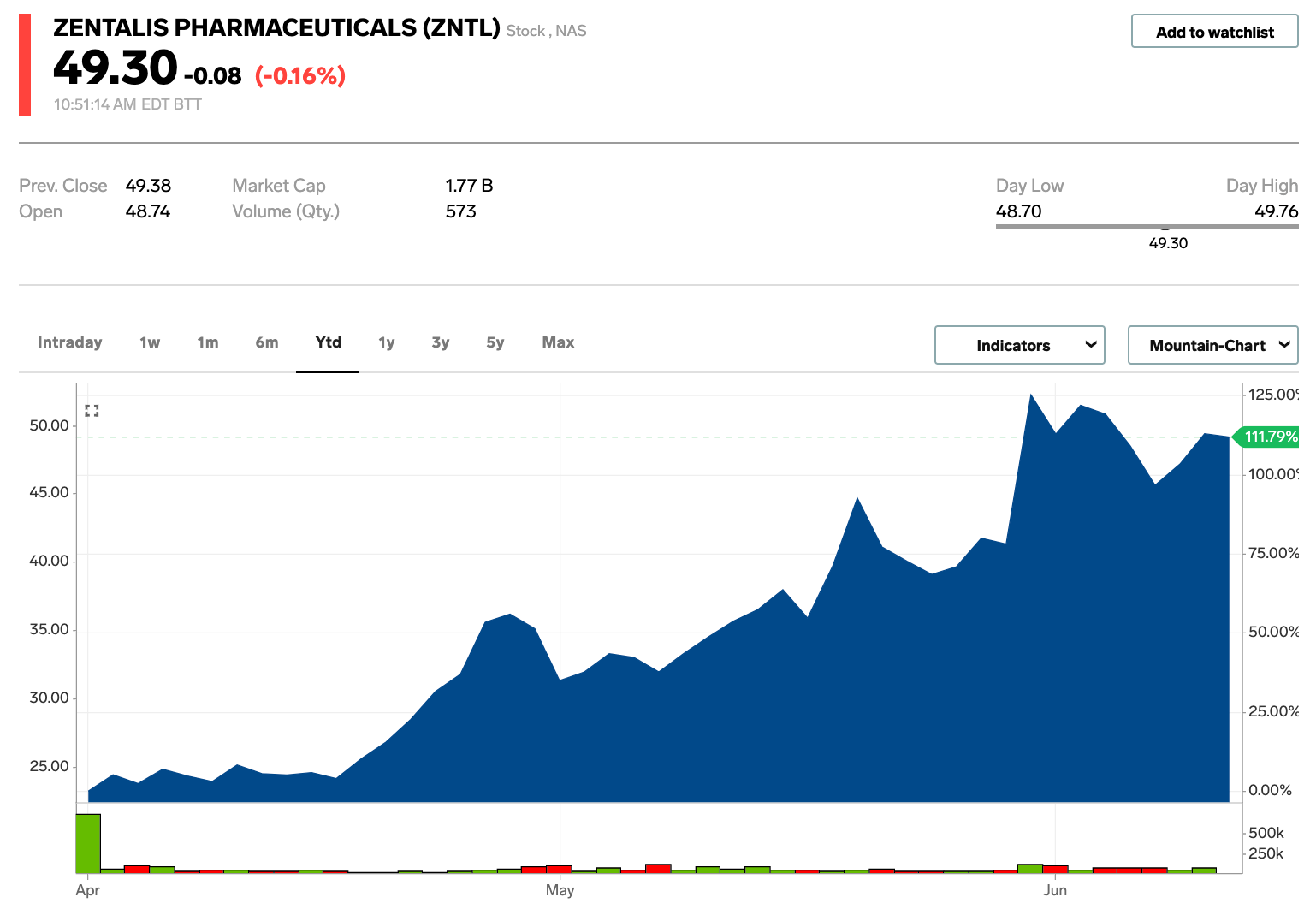Open the Mountain-Chart type dropdown
1316x921 pixels.
click(x=1212, y=345)
